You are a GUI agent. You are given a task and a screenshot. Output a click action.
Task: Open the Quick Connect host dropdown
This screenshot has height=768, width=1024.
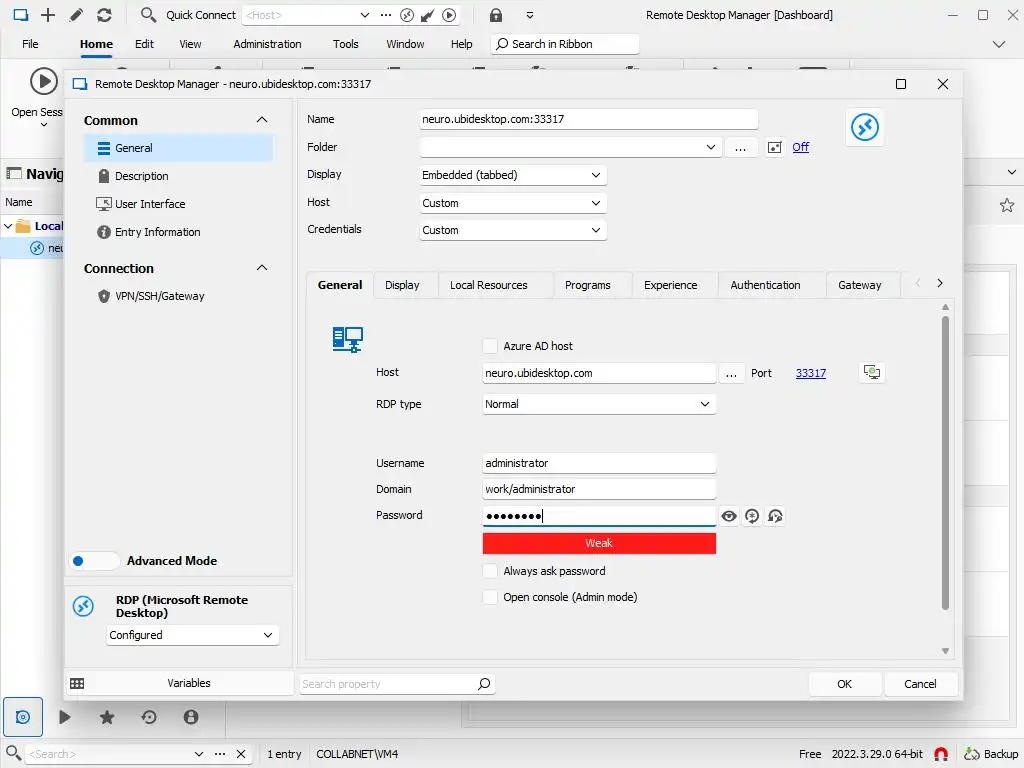(364, 14)
